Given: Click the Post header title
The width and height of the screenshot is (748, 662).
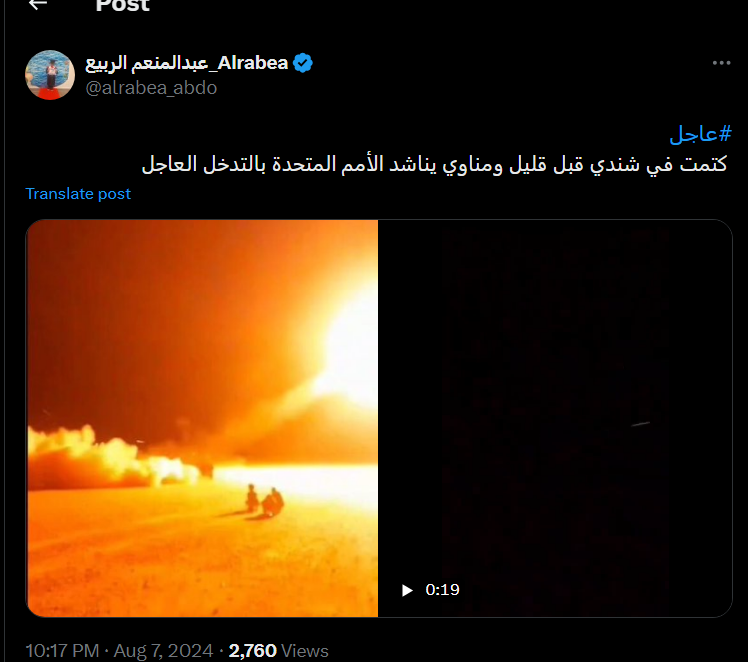Looking at the screenshot, I should [x=123, y=6].
